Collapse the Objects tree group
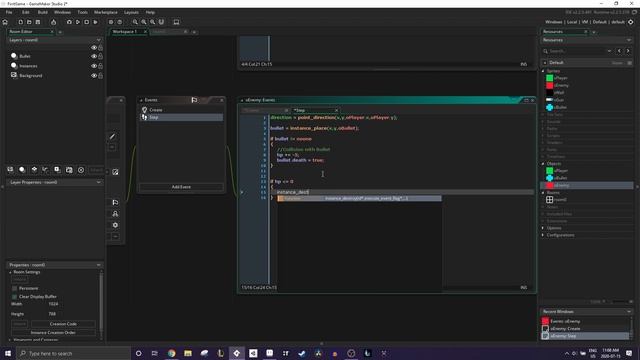Image resolution: width=640 pixels, height=360 pixels. 543,164
